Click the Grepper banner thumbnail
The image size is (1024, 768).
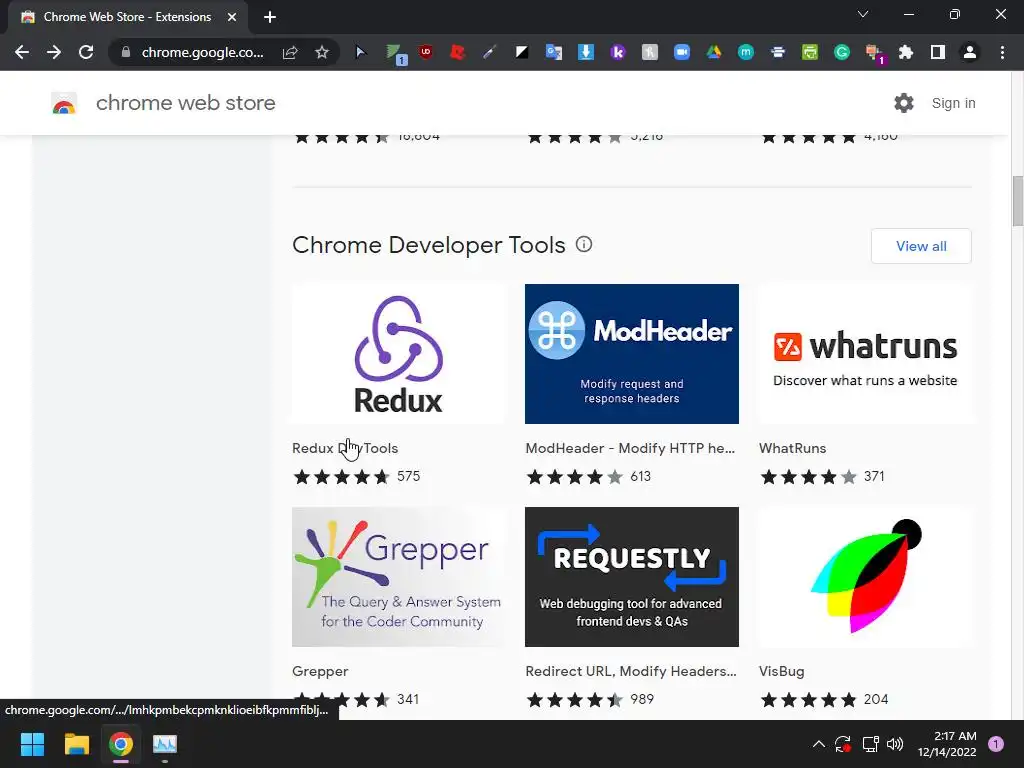coord(398,577)
